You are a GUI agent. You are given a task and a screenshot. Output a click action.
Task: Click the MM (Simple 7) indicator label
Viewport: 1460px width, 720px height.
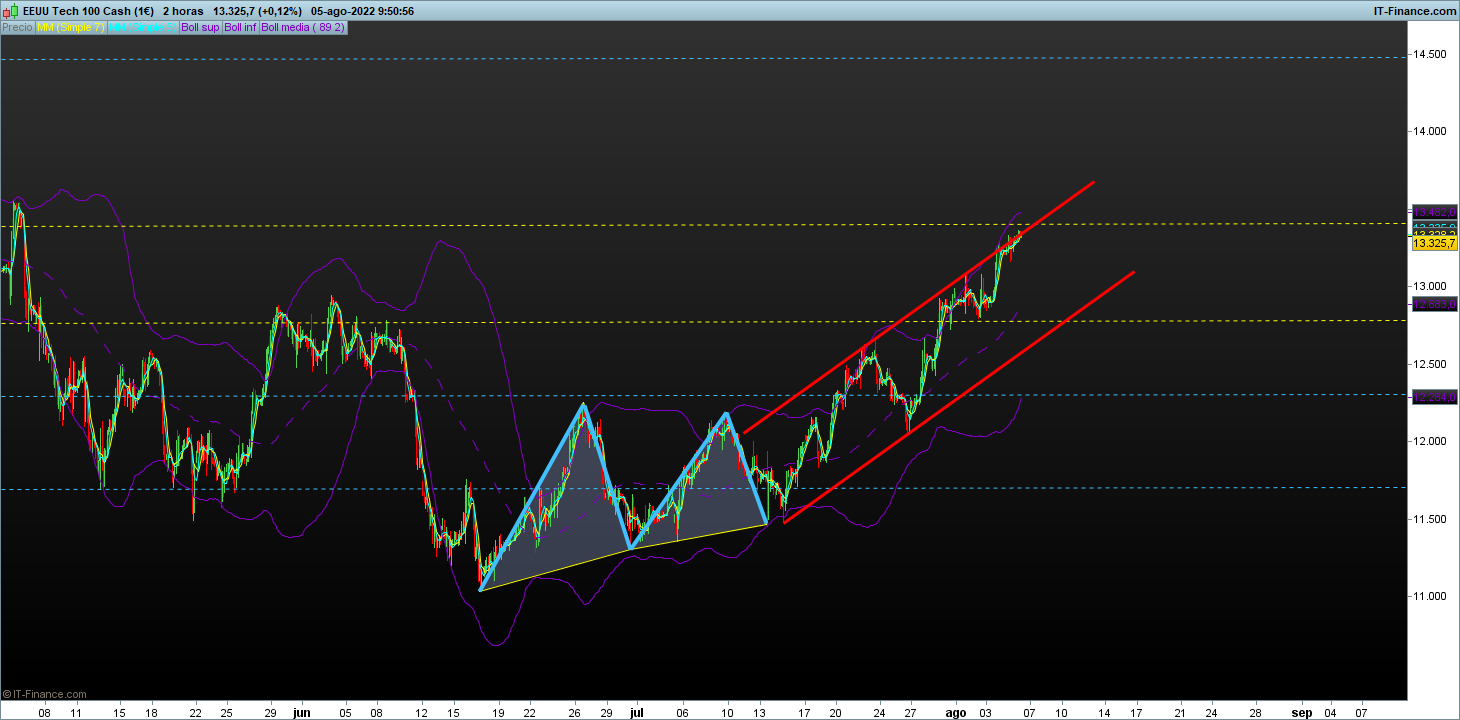tap(70, 27)
